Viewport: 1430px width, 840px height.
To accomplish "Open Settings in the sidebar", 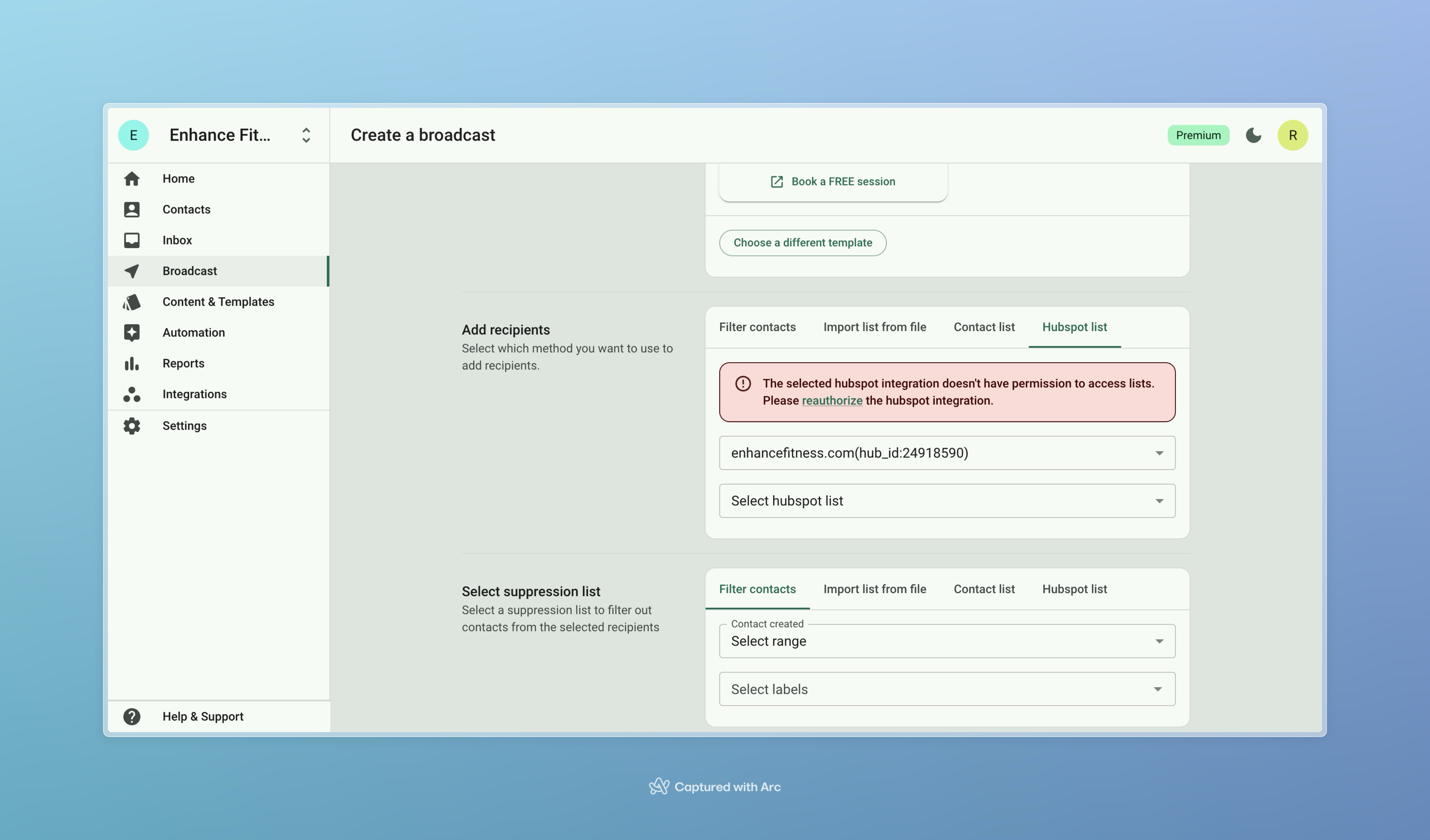I will click(x=218, y=426).
